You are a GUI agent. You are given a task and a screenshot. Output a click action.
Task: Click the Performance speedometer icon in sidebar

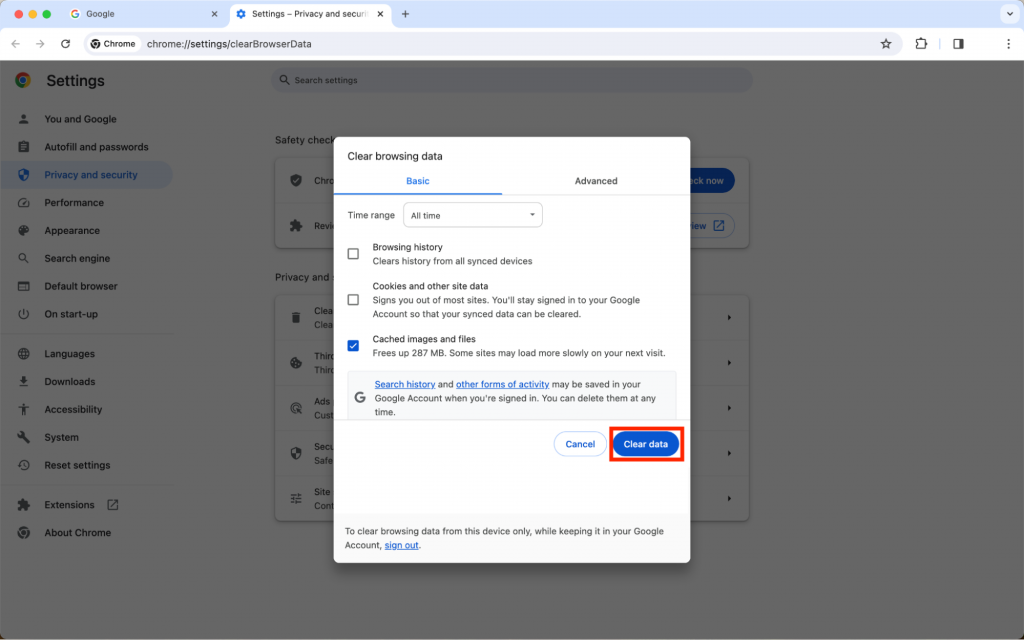pos(22,202)
